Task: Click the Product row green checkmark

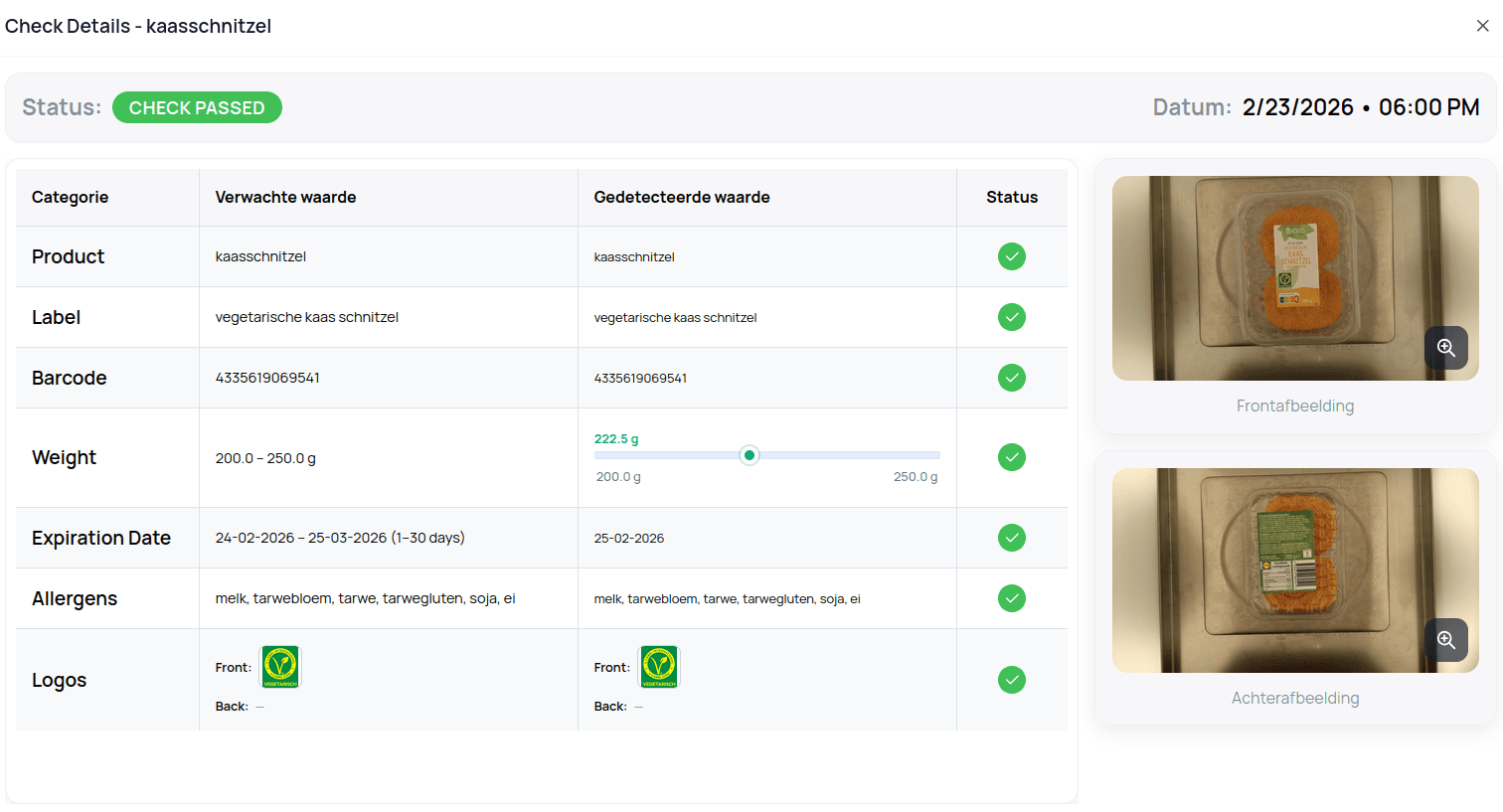Action: pyautogui.click(x=1011, y=256)
